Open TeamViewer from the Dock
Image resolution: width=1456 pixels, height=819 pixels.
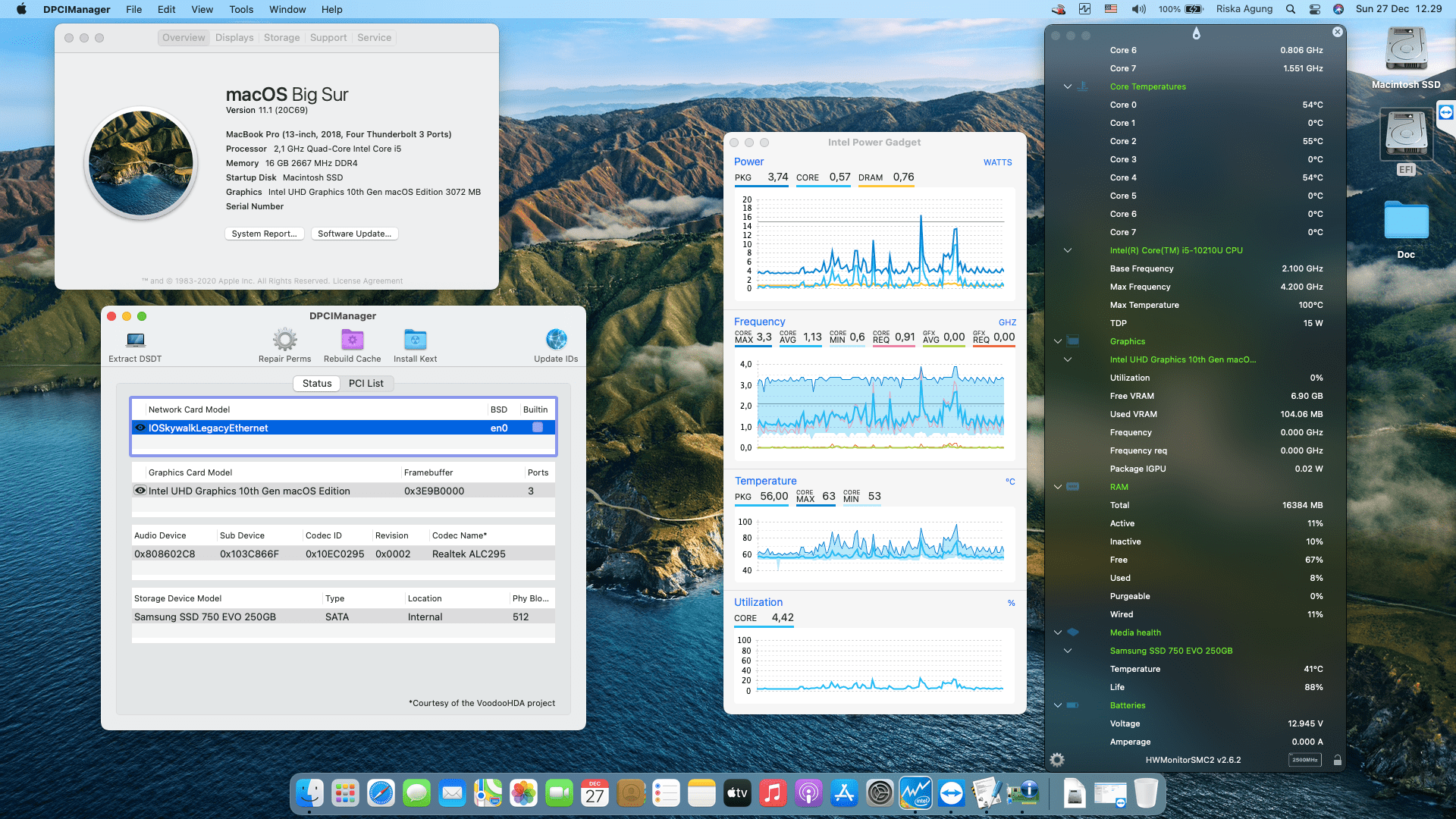click(951, 793)
